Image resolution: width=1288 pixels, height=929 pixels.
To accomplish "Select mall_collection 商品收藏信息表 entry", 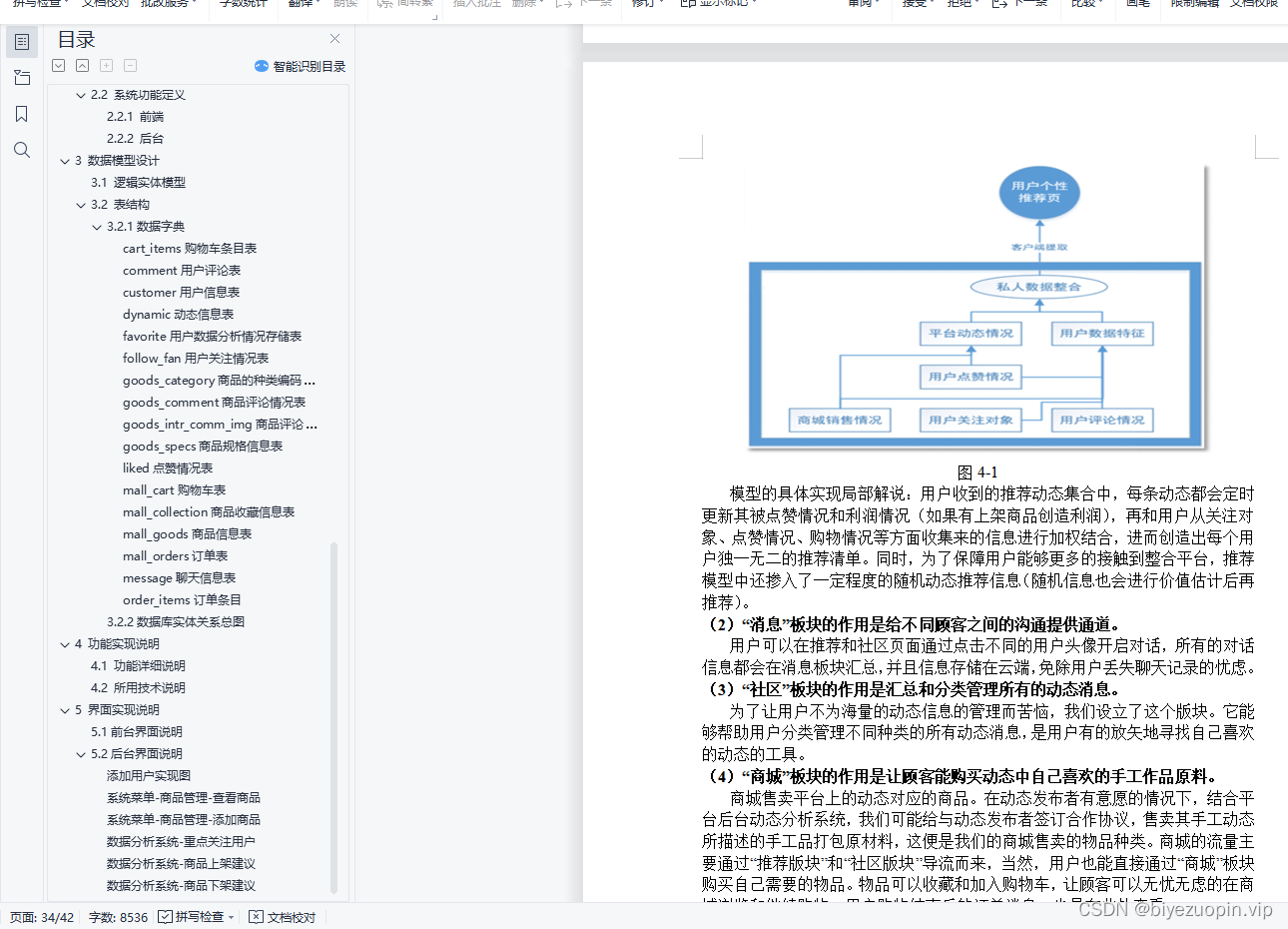I will click(209, 512).
